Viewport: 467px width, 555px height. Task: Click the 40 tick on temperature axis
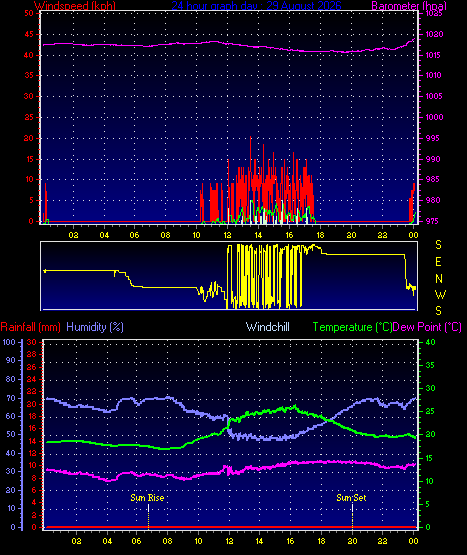coord(430,342)
